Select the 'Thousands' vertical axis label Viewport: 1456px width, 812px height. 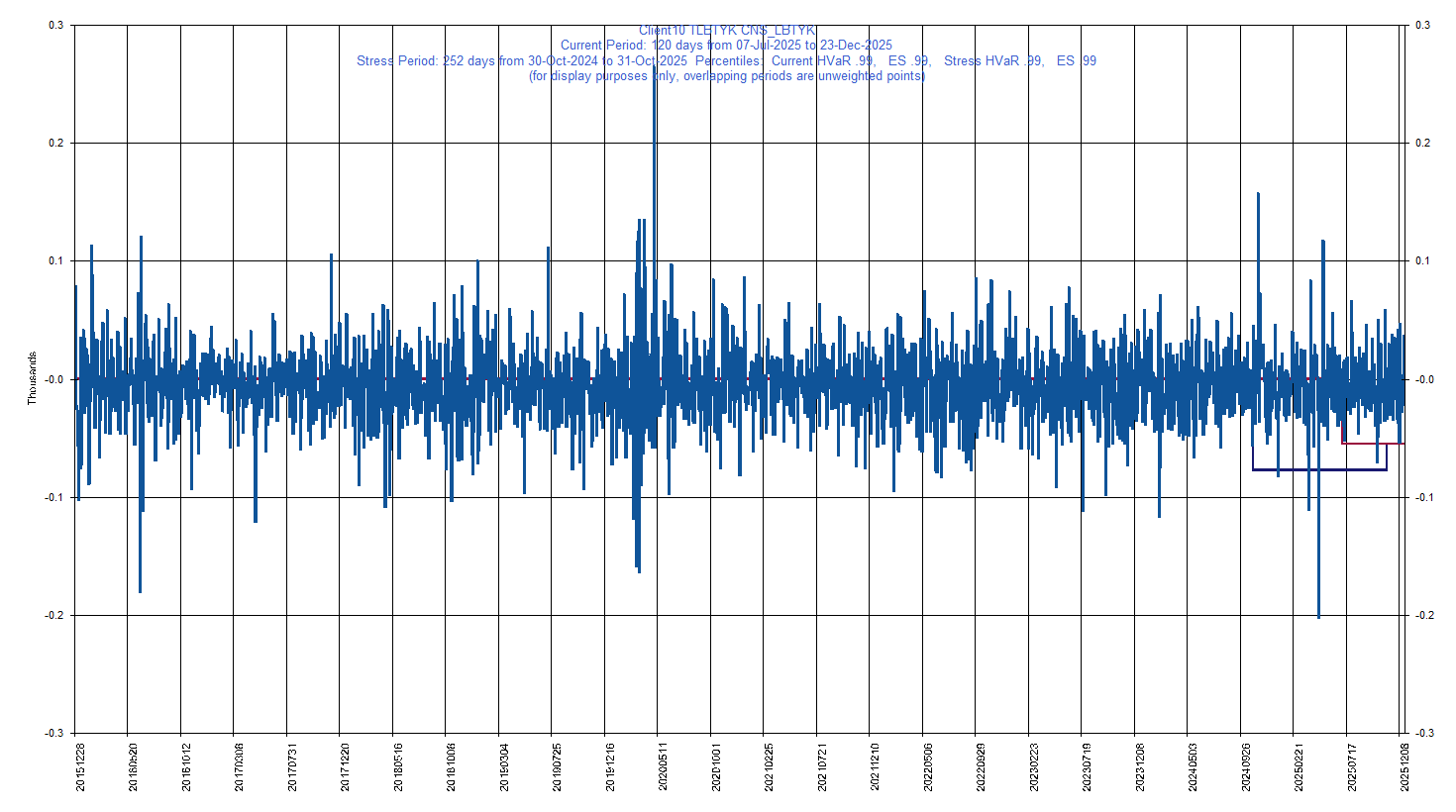[x=32, y=378]
